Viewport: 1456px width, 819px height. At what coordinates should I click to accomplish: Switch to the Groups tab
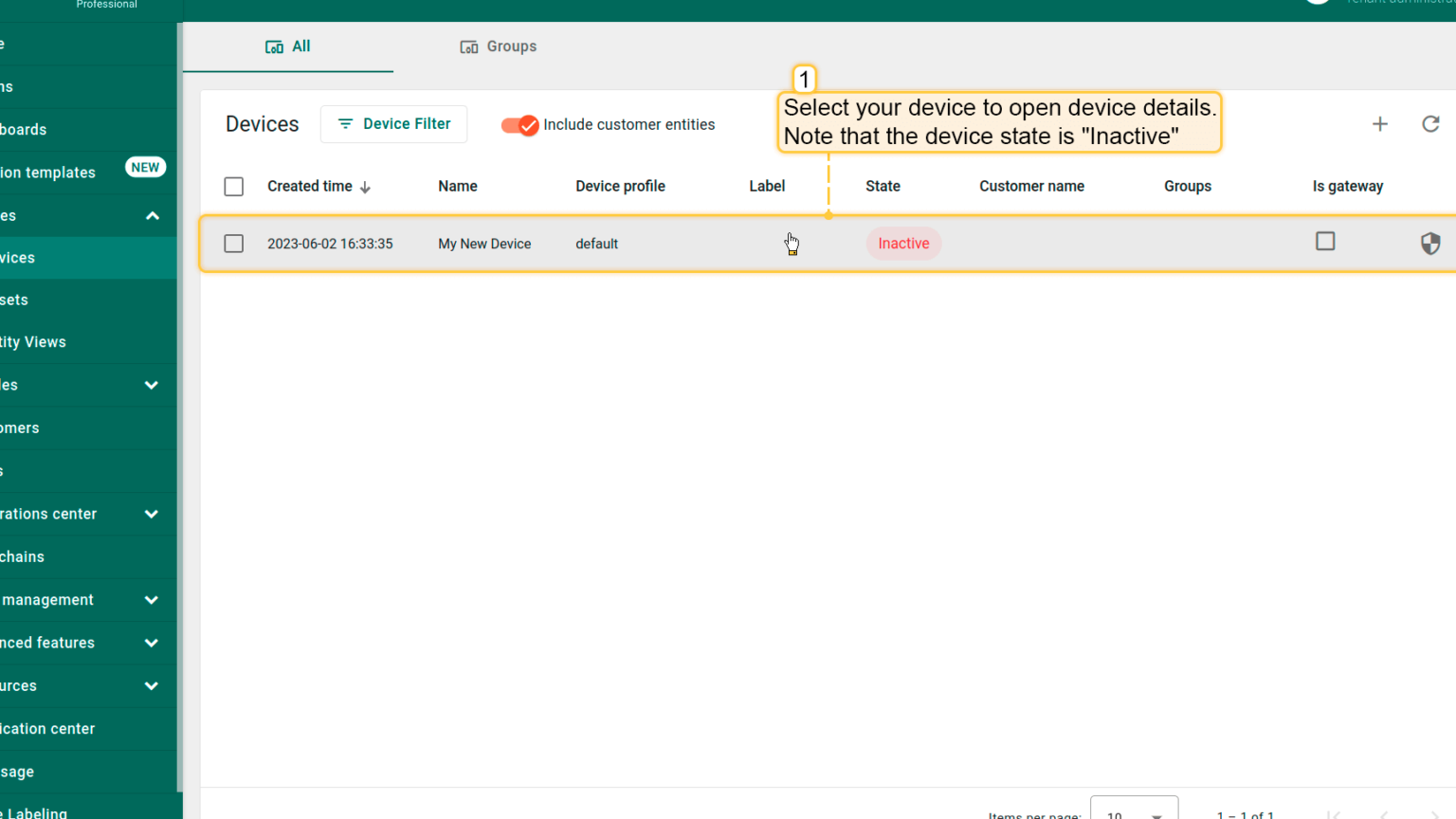(x=498, y=46)
